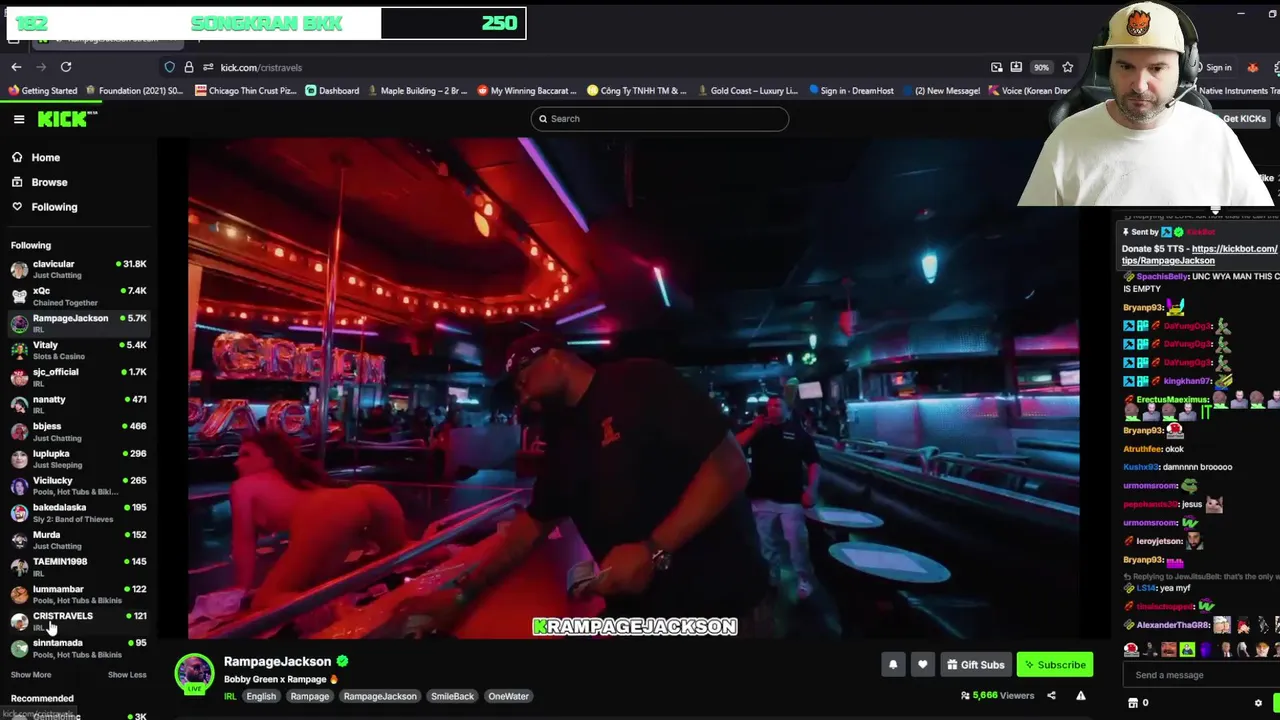Open Murda in the Following list
This screenshot has height=720, width=1280.
click(x=78, y=540)
